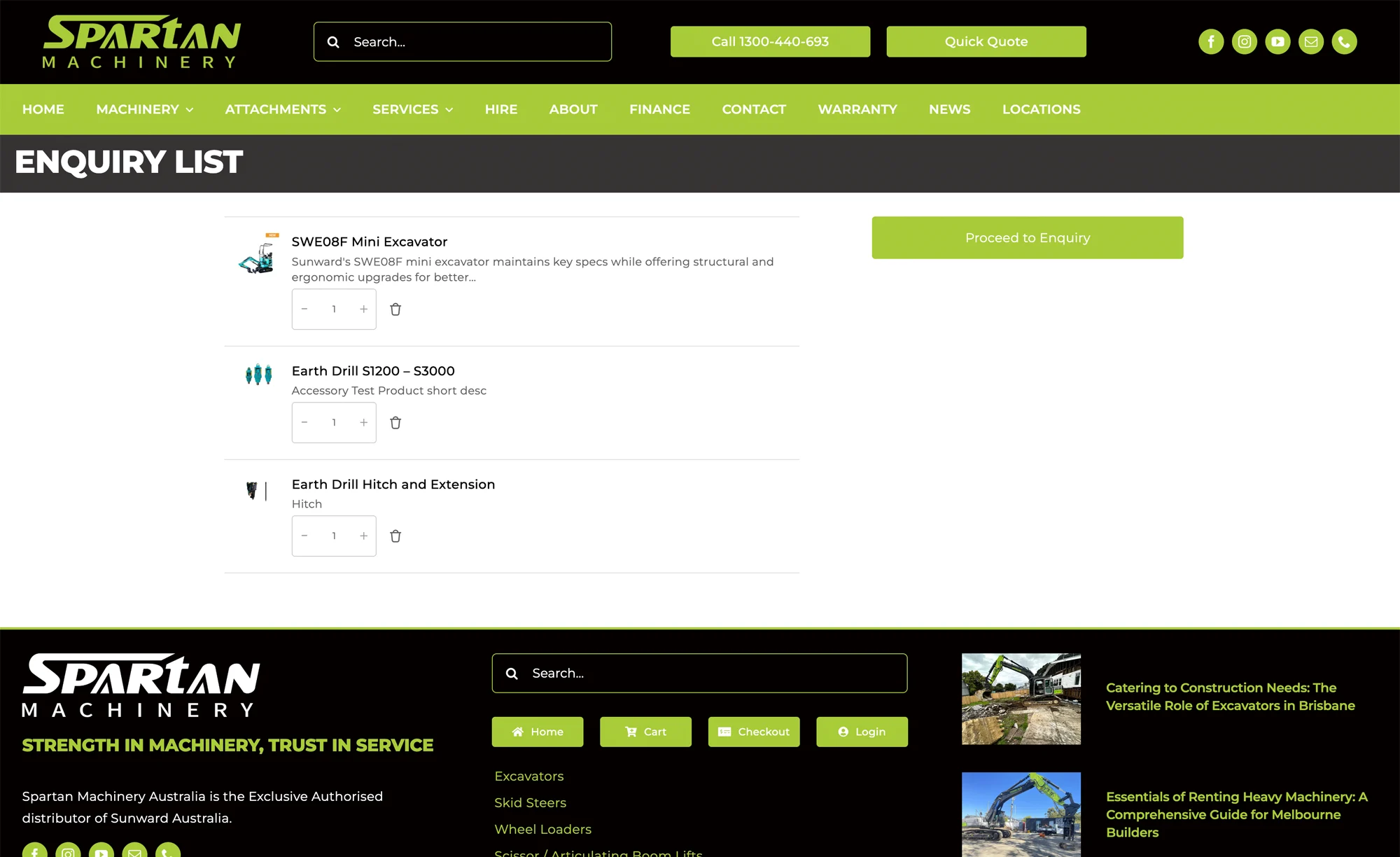View the Warranty page
1400x857 pixels.
pos(857,109)
